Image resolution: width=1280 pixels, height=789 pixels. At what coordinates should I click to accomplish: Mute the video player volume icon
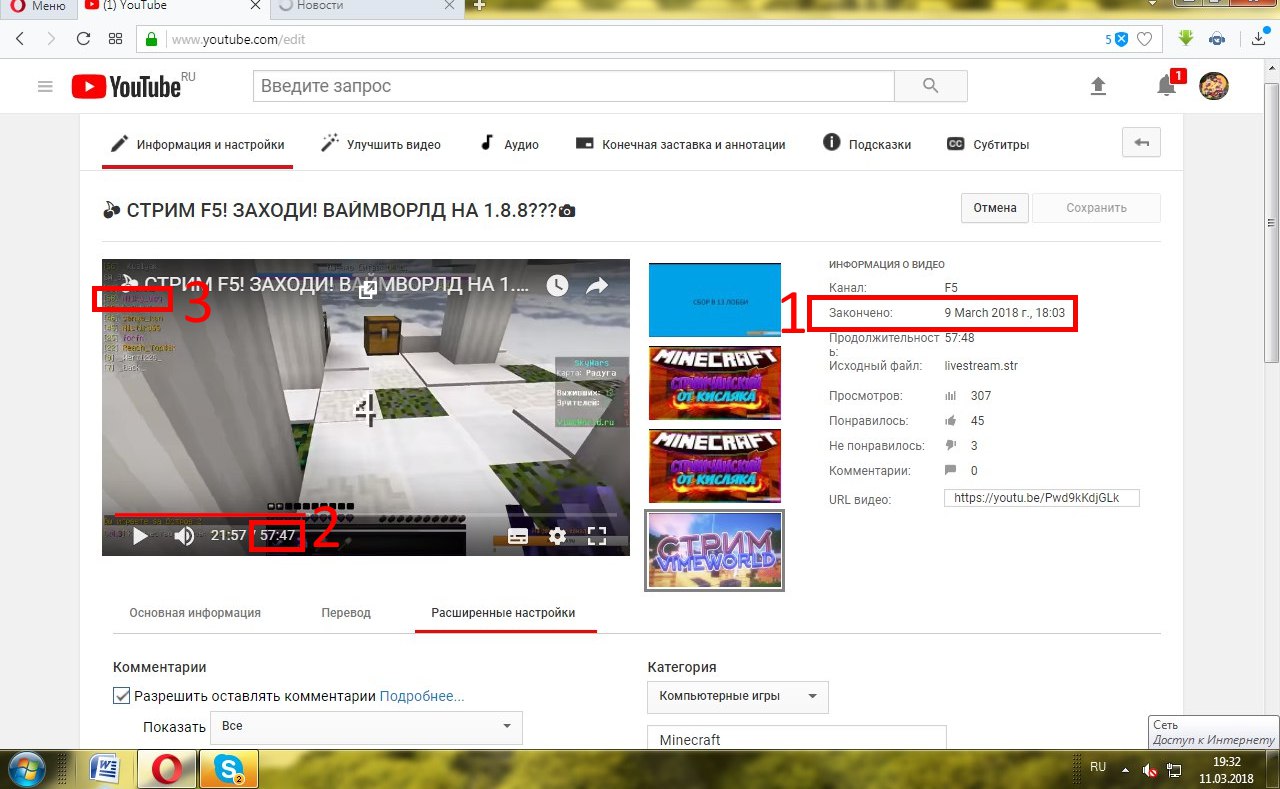click(x=184, y=536)
